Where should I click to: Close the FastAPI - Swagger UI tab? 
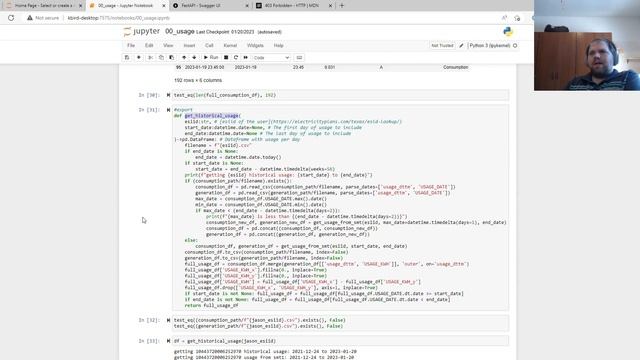pyautogui.click(x=247, y=6)
